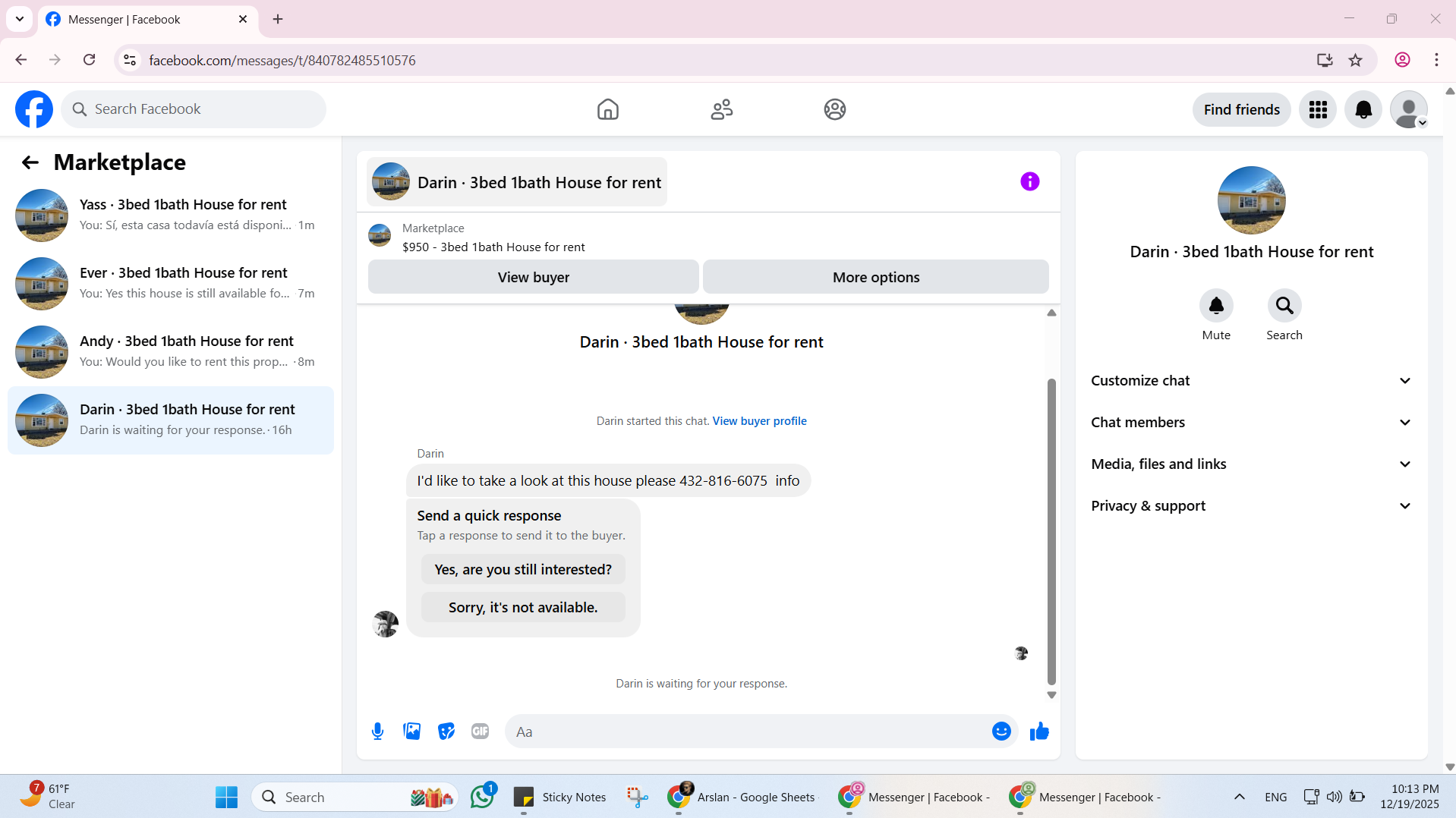Open a new browser tab
Viewport: 1456px width, 818px height.
278,20
